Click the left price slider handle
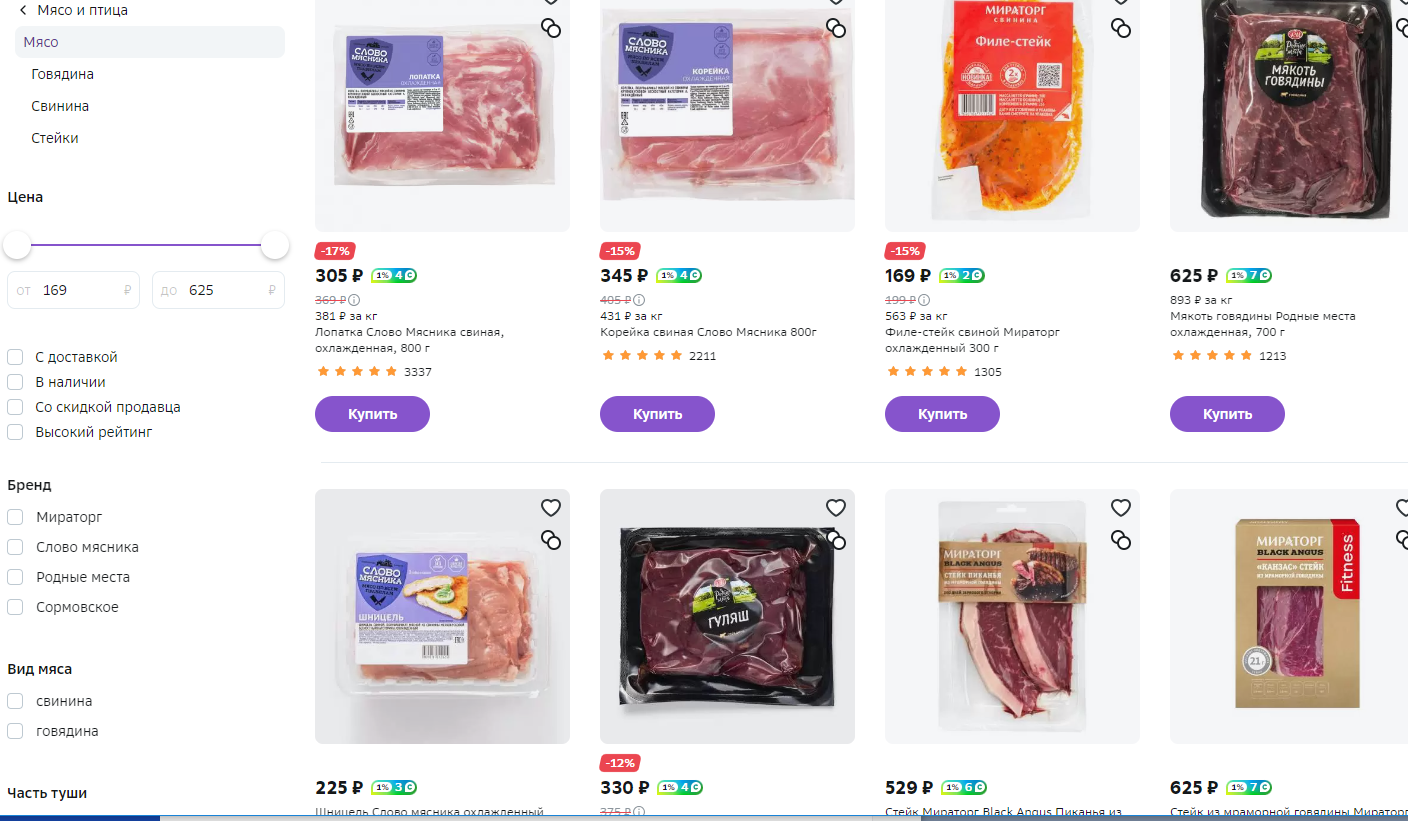This screenshot has width=1408, height=821. point(16,245)
